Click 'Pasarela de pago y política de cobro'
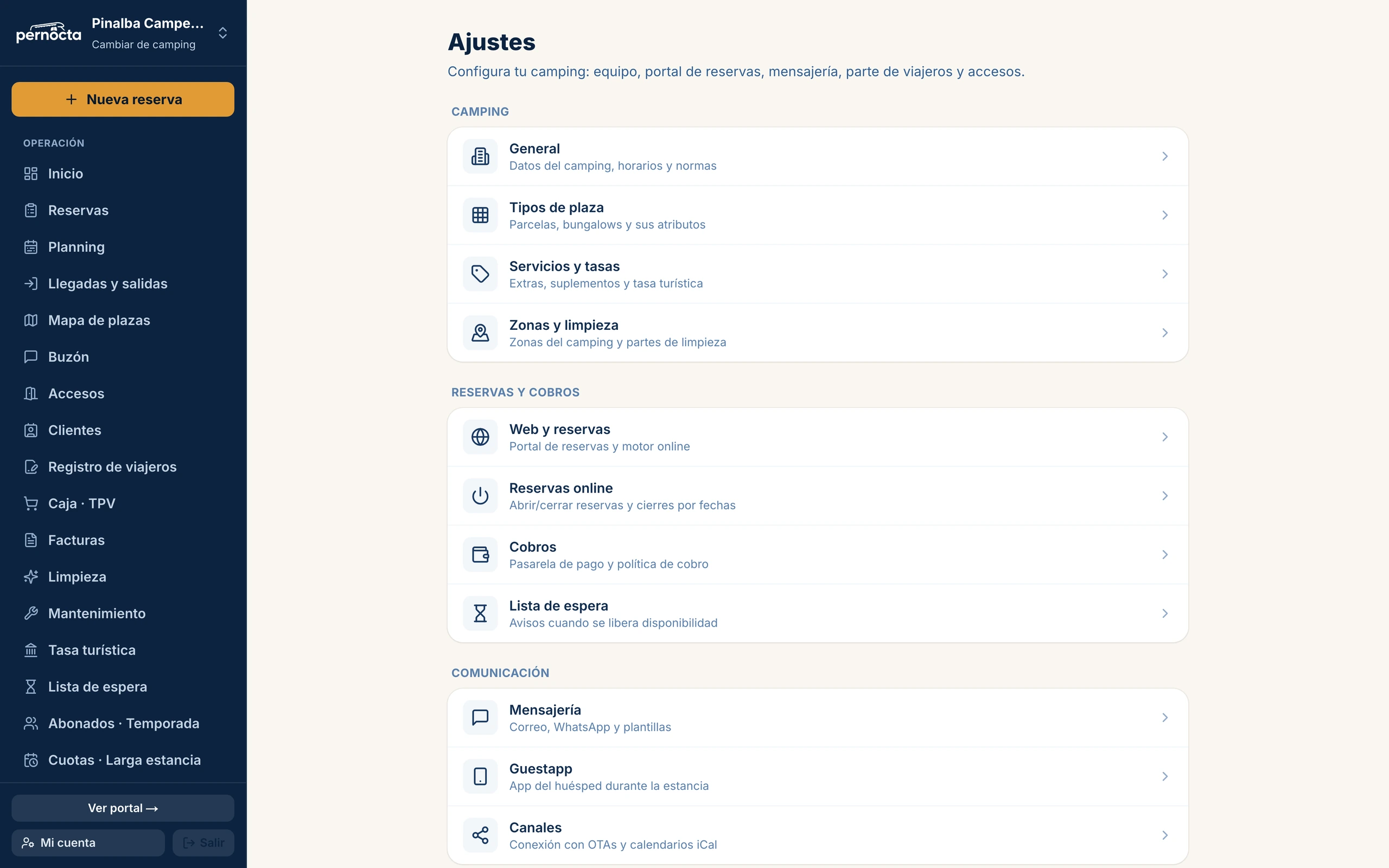This screenshot has width=1389, height=868. 608,564
